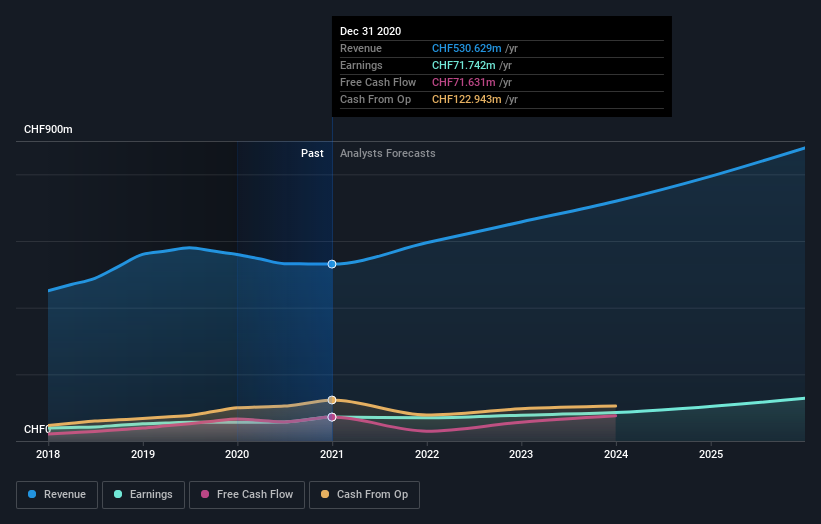Toggle the Revenue legend button
The width and height of the screenshot is (821, 524).
[57, 495]
